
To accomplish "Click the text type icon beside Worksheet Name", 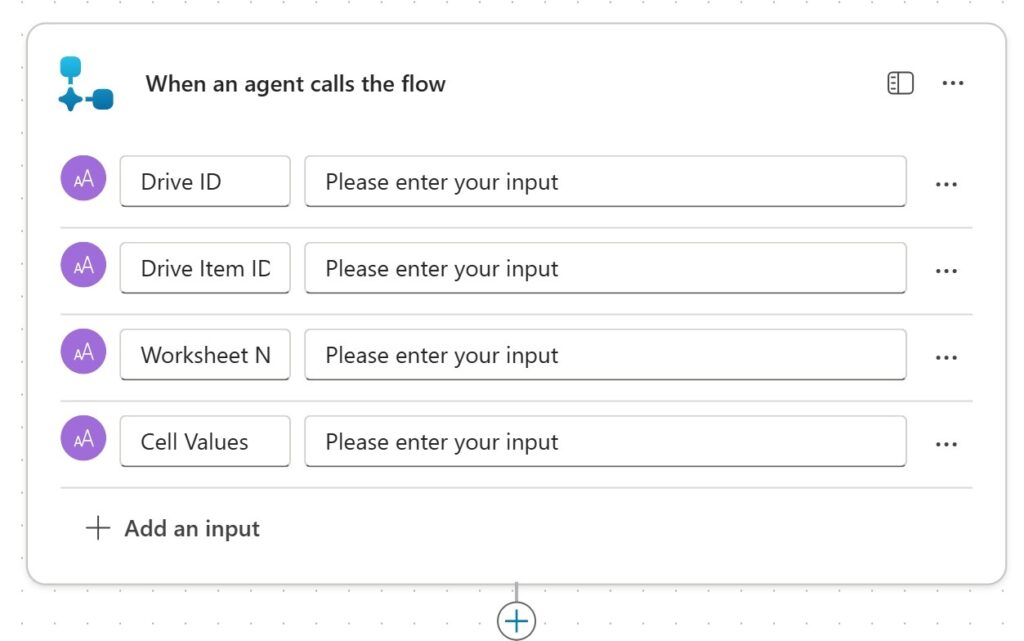I will (x=83, y=352).
